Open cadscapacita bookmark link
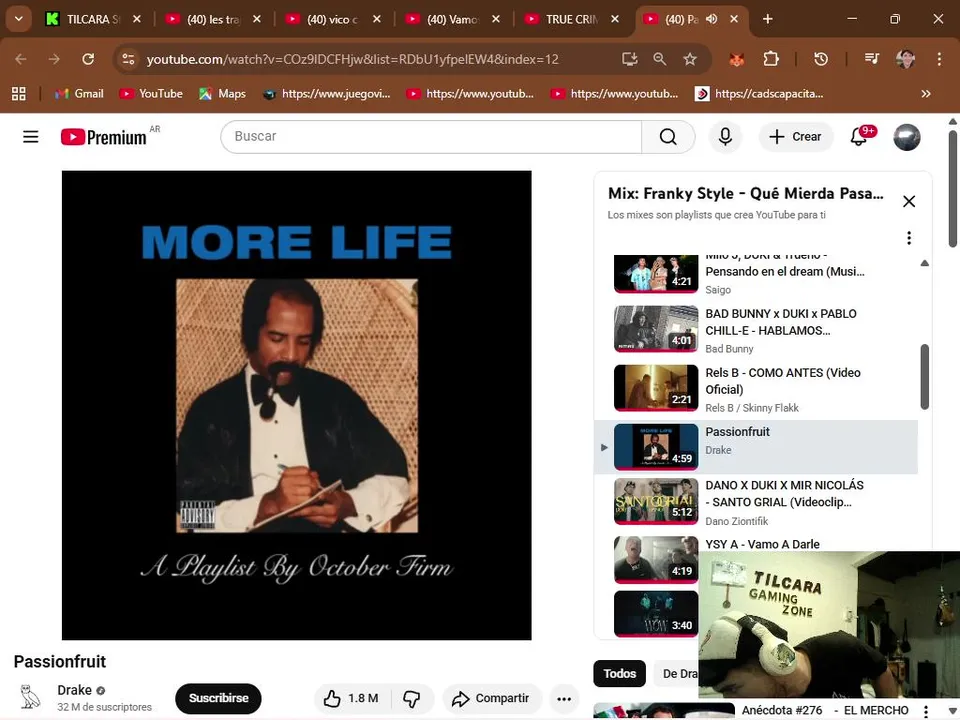The height and width of the screenshot is (720, 960). (759, 94)
